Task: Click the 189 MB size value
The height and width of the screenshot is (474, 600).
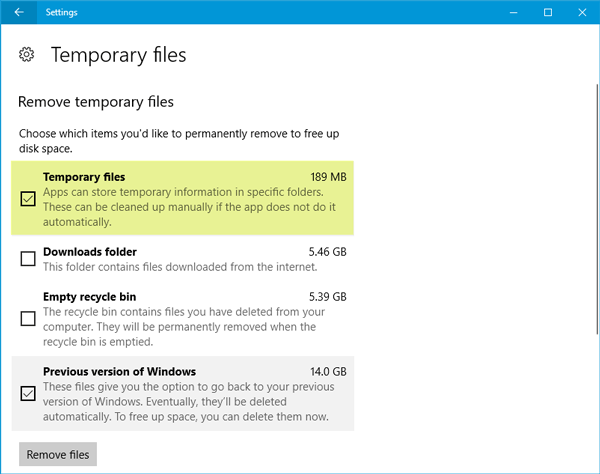Action: [x=328, y=177]
